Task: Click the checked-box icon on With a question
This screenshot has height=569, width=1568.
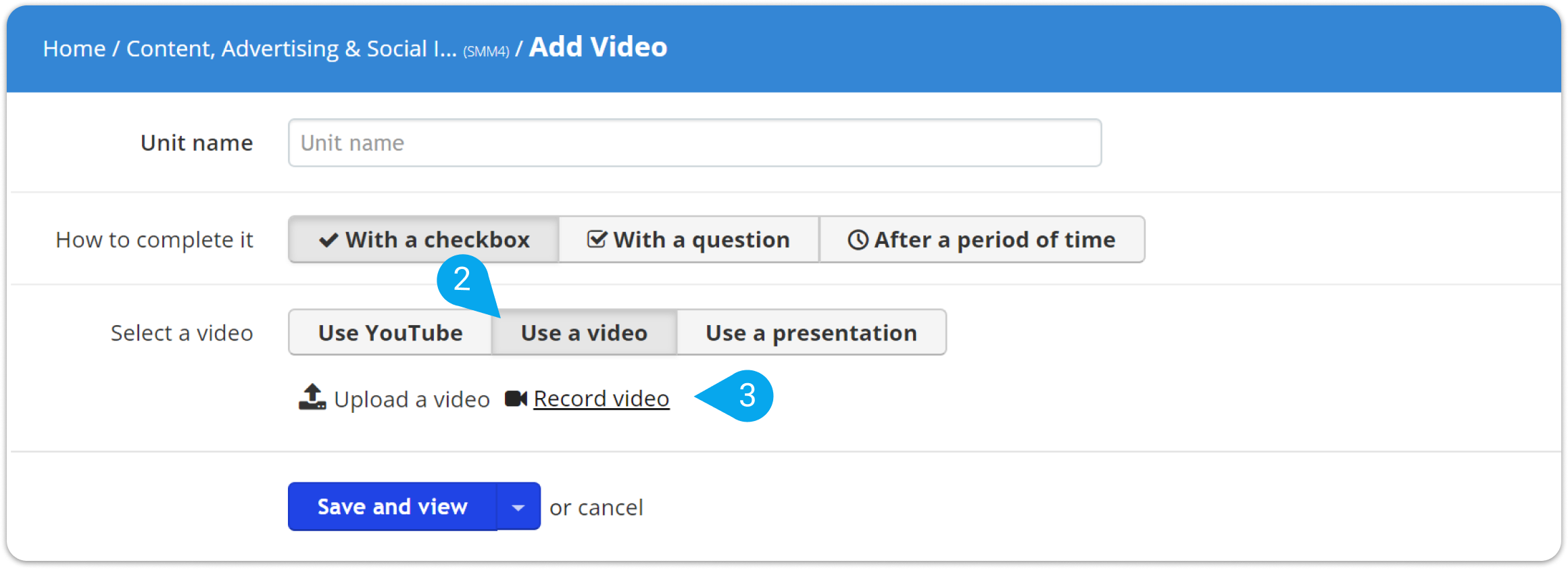Action: [597, 239]
